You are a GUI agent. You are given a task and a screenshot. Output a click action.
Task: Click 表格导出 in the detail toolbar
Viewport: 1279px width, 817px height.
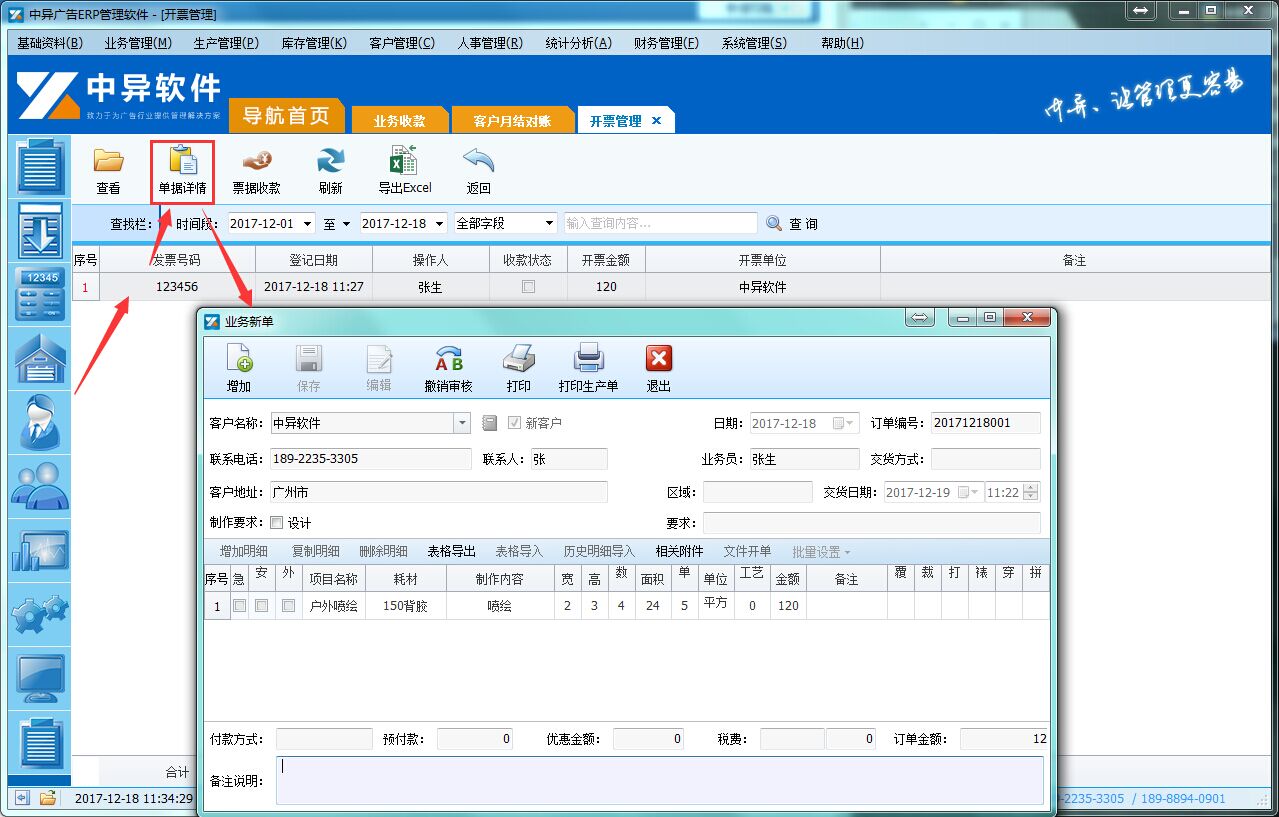452,551
